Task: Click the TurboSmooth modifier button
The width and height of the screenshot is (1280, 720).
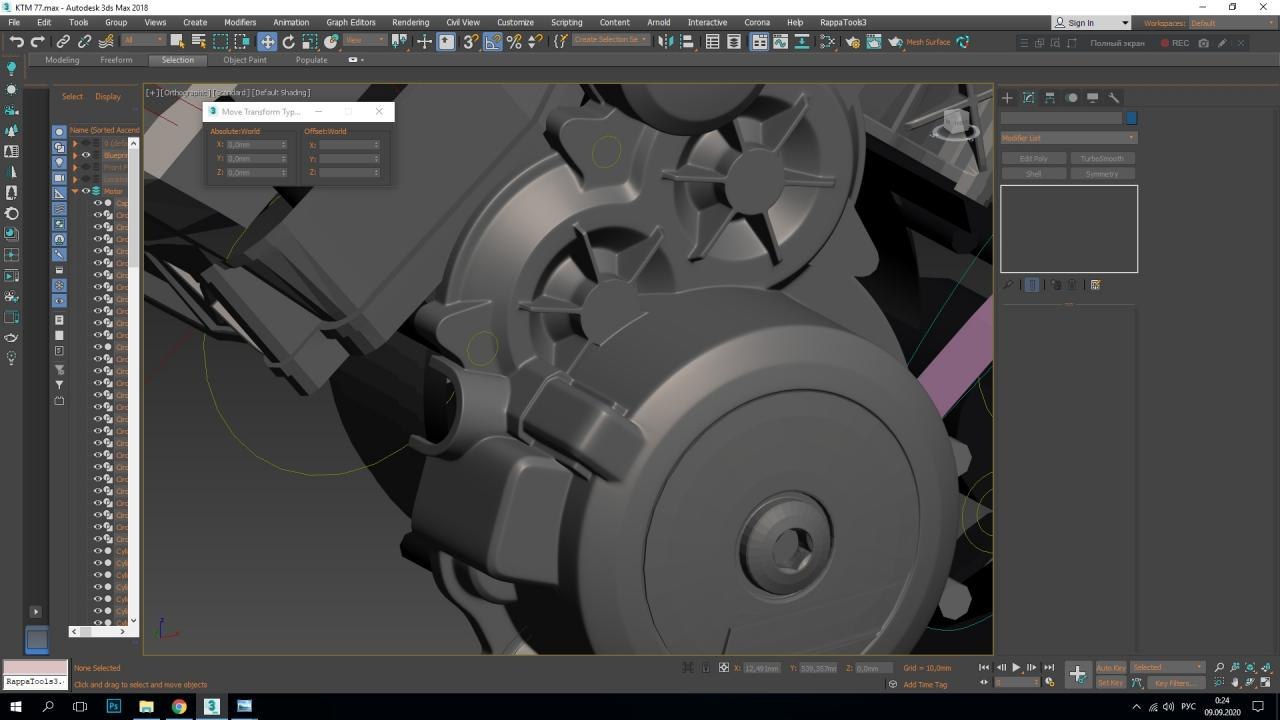Action: pos(1102,159)
